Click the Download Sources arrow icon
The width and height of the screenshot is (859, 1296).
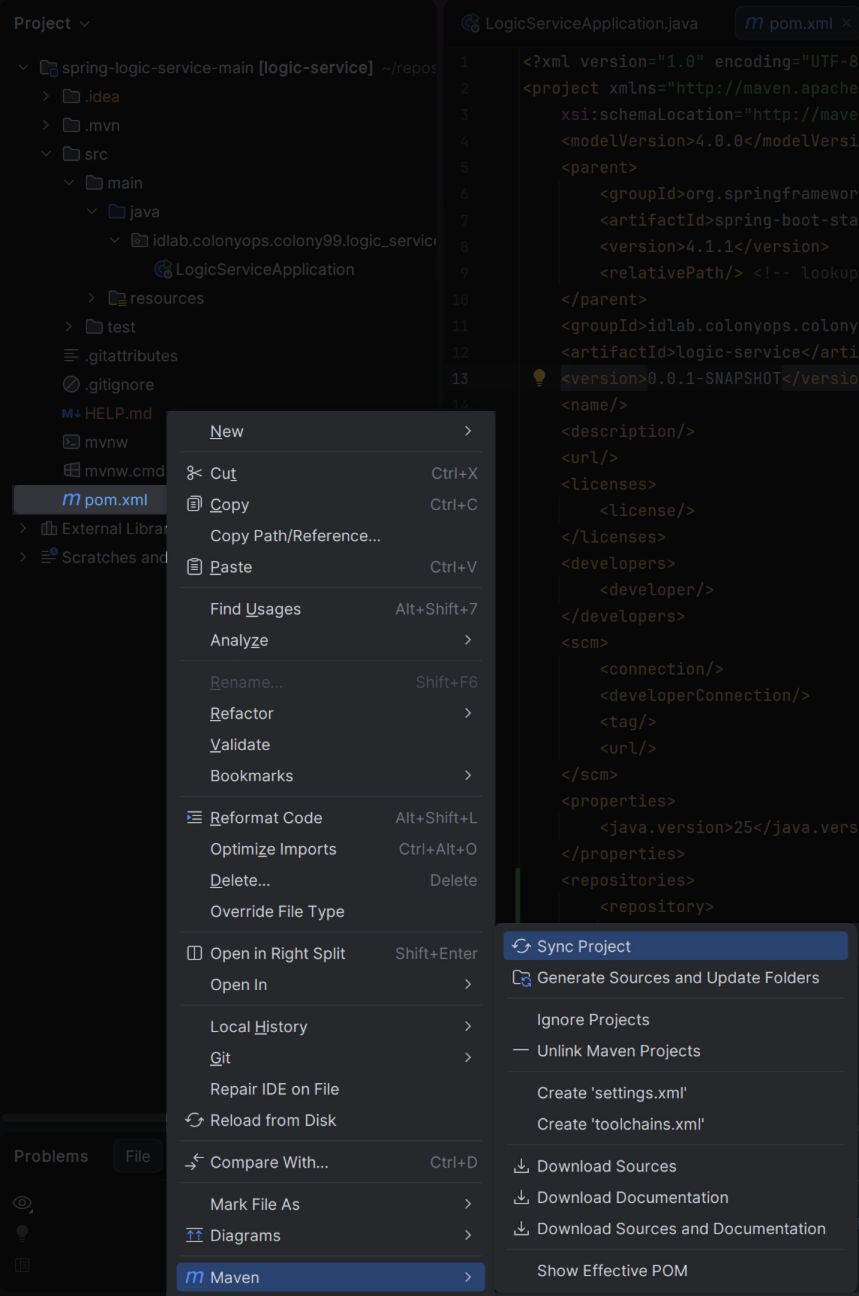pos(520,1166)
